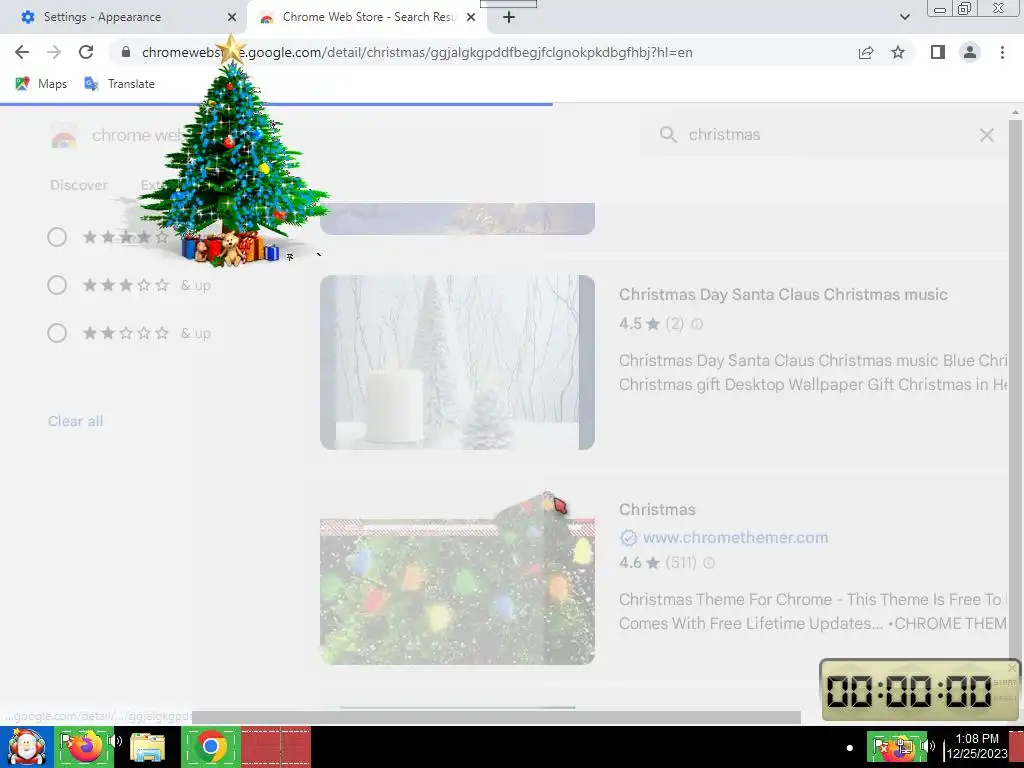This screenshot has width=1024, height=768.
Task: Open the Translate bookmark
Action: [120, 84]
